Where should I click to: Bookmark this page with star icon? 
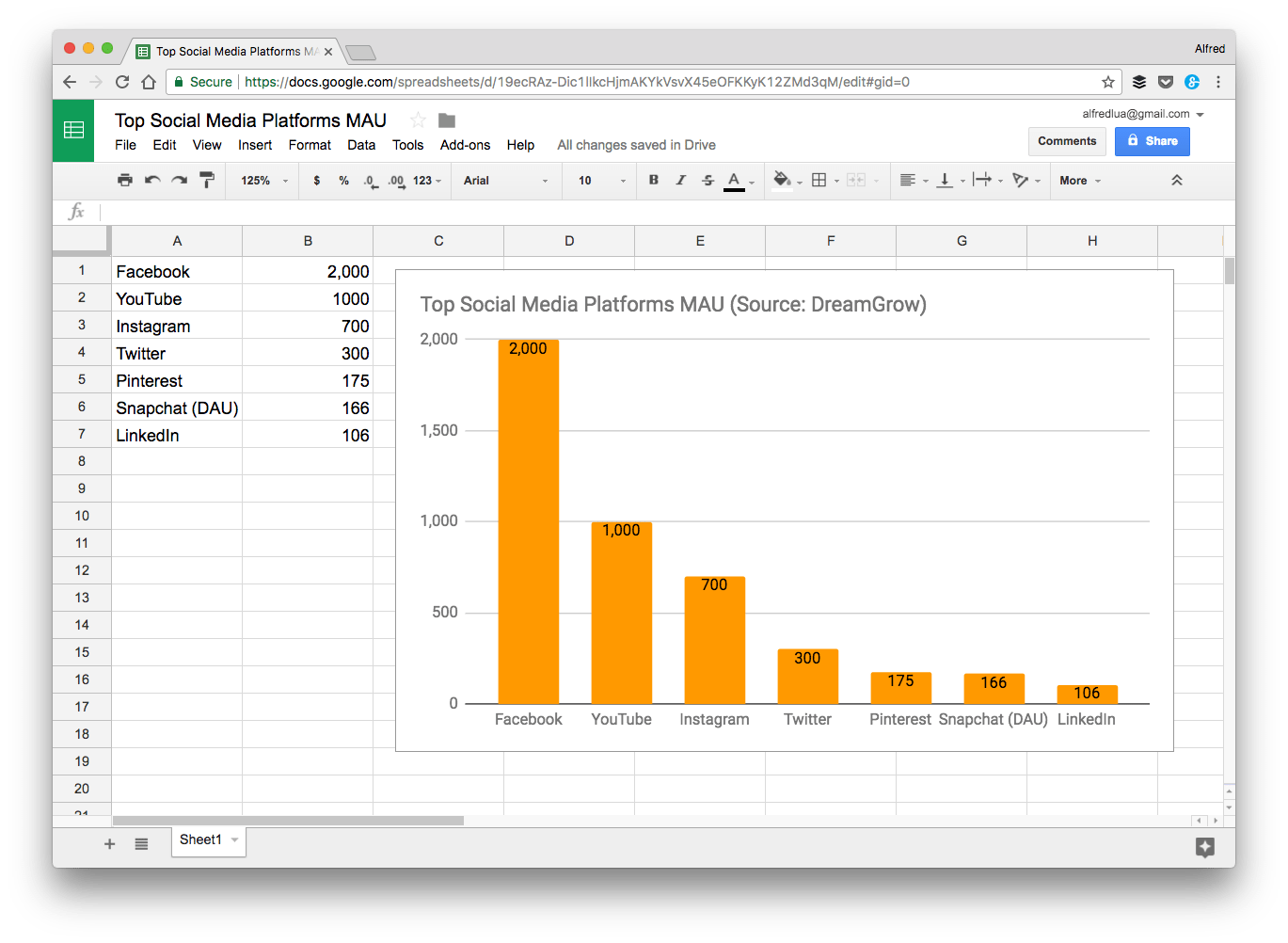point(1108,82)
